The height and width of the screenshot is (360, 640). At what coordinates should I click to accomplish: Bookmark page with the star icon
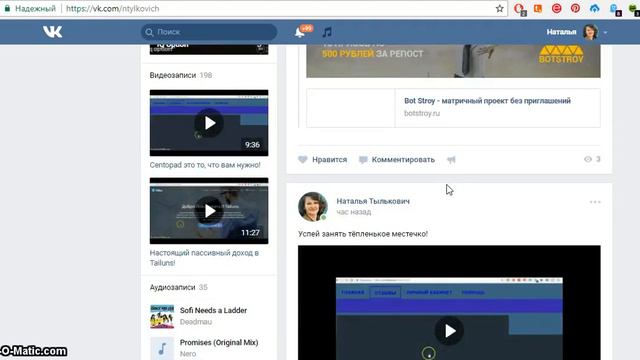coord(500,9)
